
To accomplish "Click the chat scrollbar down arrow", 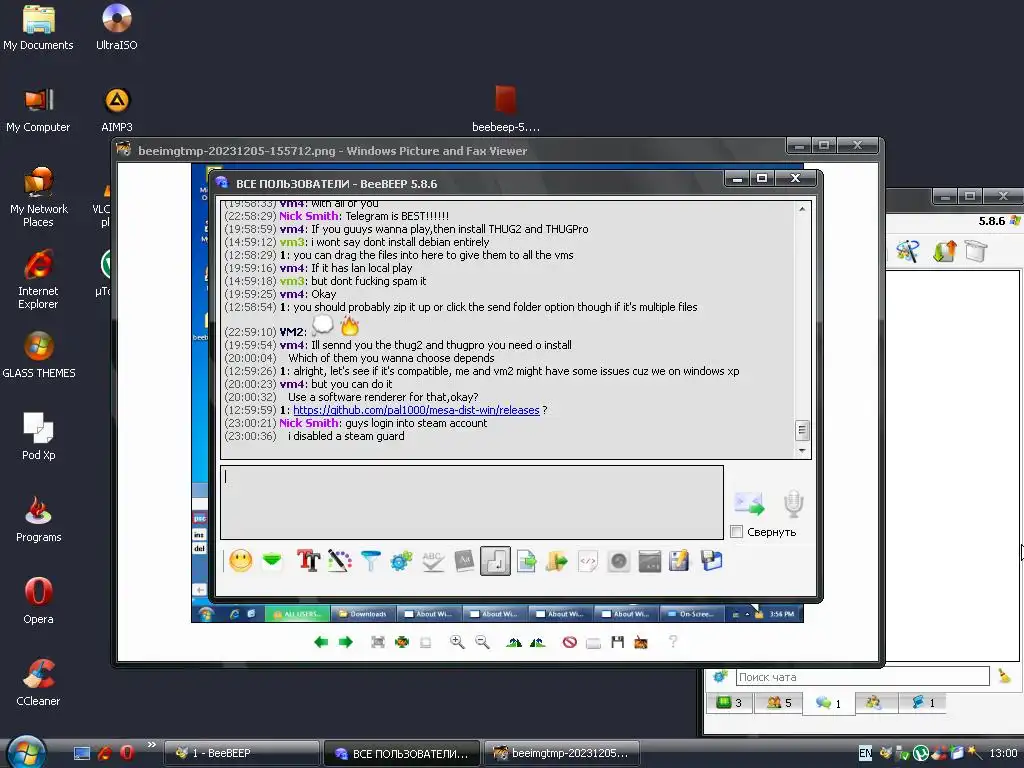I will (802, 451).
